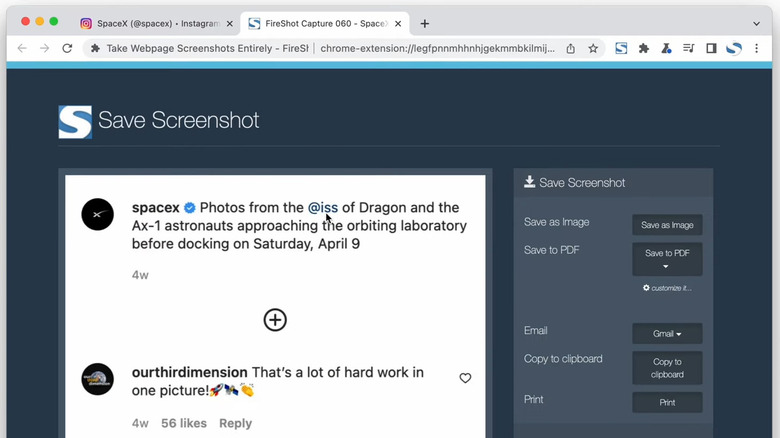Toggle the Chrome side panel icon
The image size is (780, 438).
711,48
